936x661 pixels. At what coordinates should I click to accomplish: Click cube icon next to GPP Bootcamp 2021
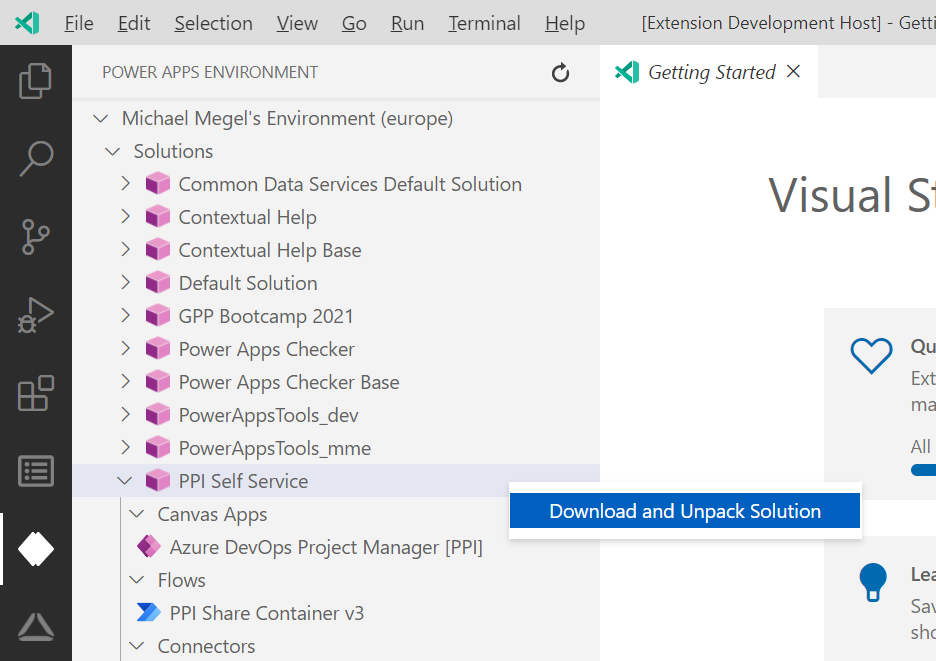tap(158, 315)
